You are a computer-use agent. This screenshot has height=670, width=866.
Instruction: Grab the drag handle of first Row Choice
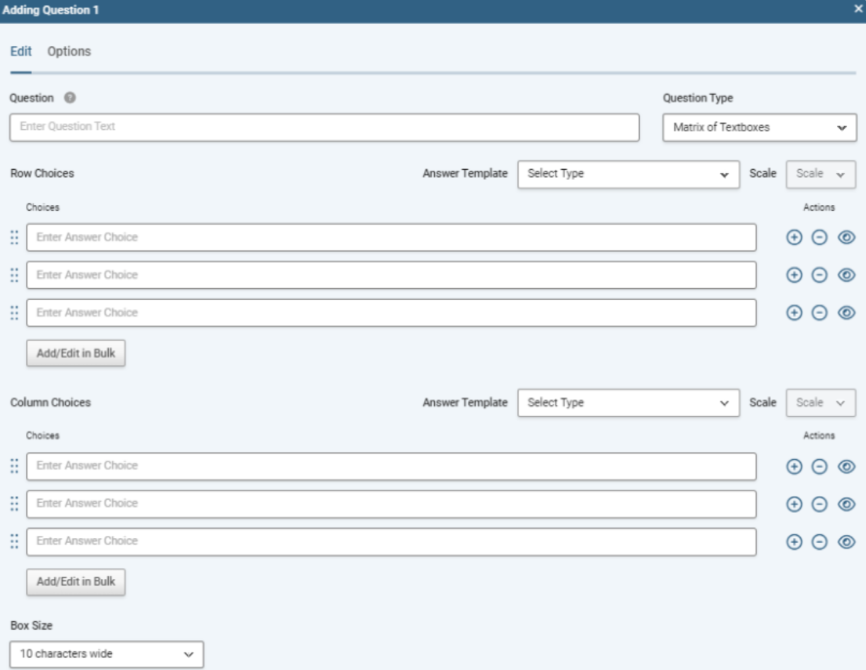click(x=14, y=237)
